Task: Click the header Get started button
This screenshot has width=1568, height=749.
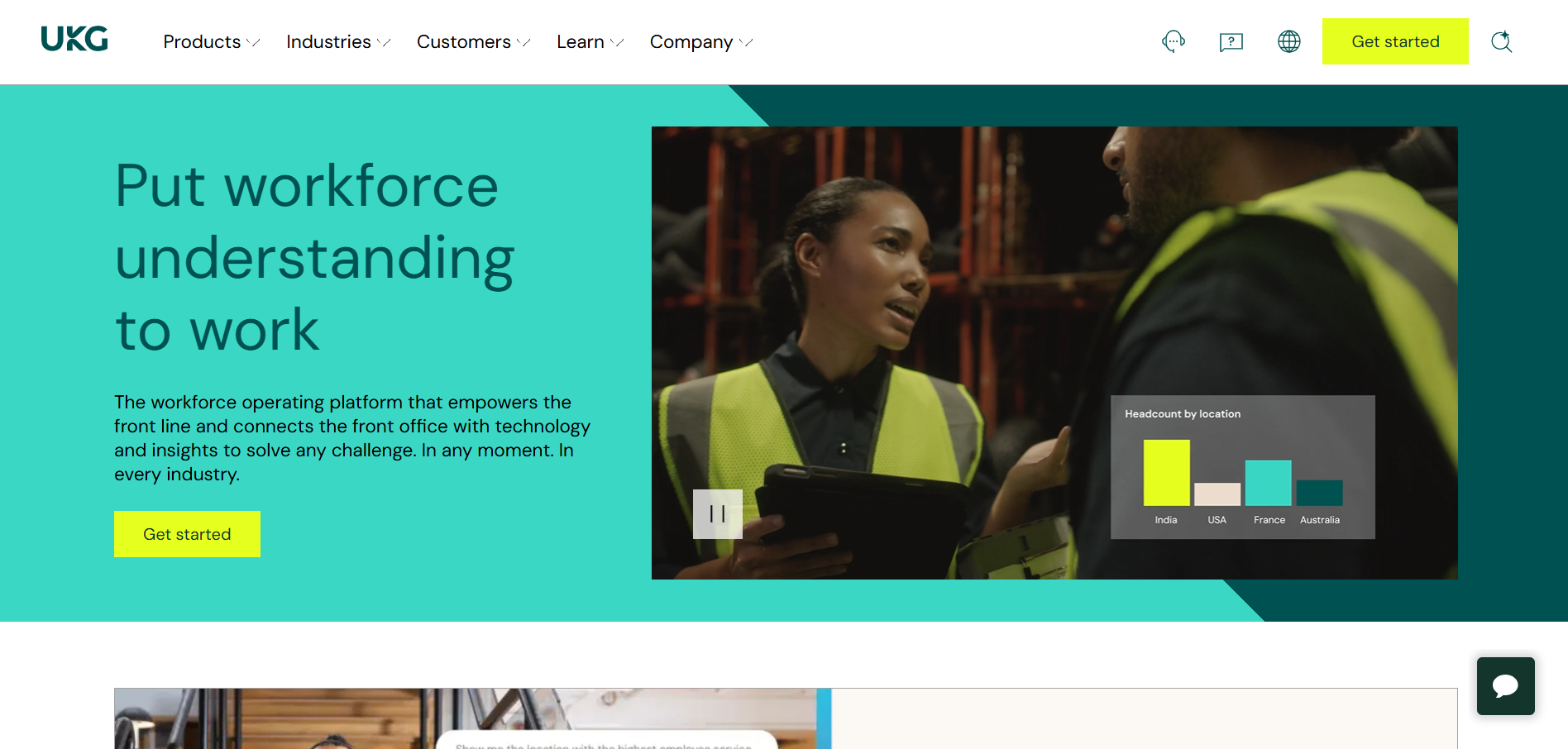Action: [x=1395, y=41]
